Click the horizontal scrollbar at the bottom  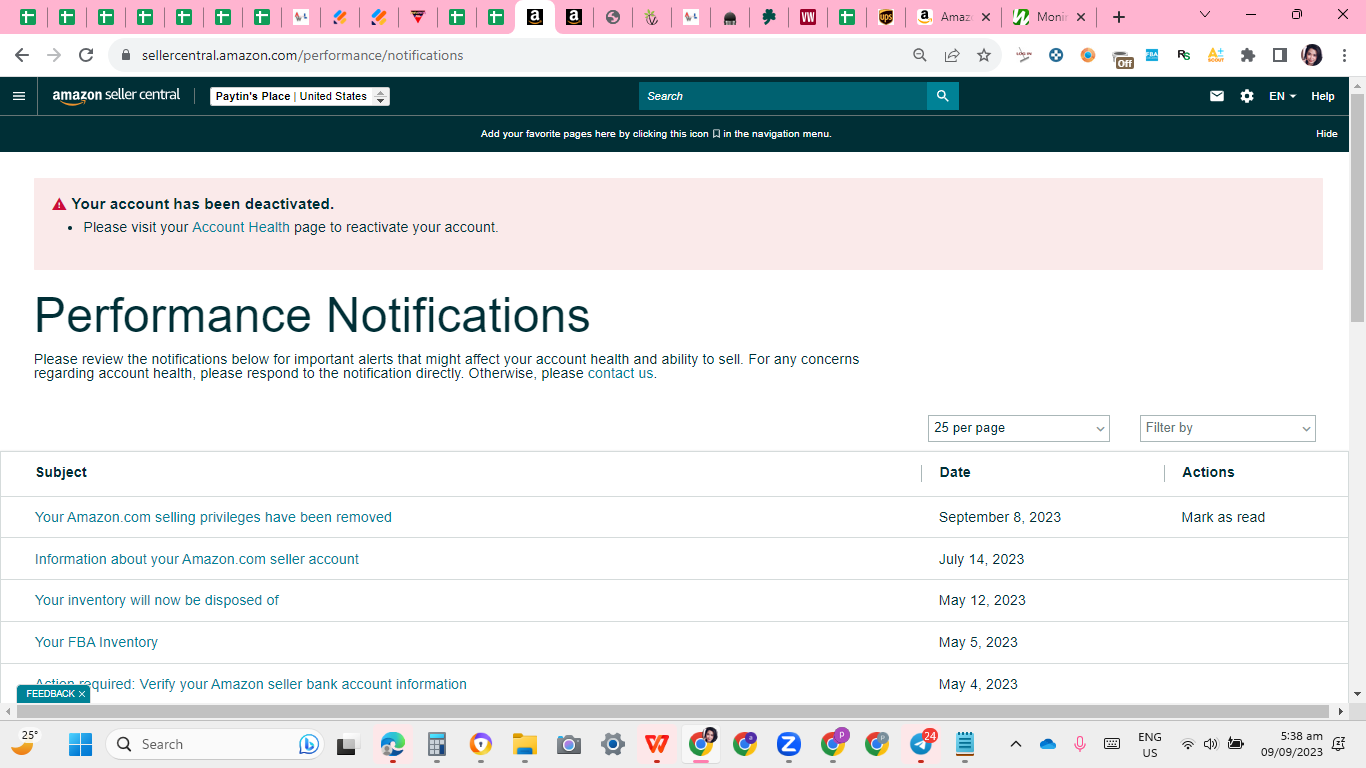click(675, 711)
